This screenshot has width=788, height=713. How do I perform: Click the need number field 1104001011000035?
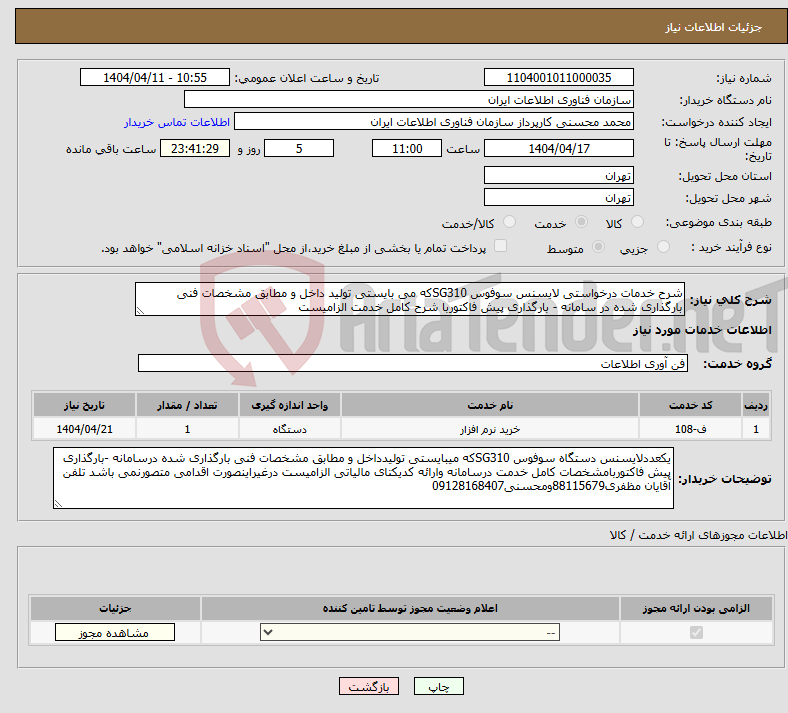[x=559, y=77]
